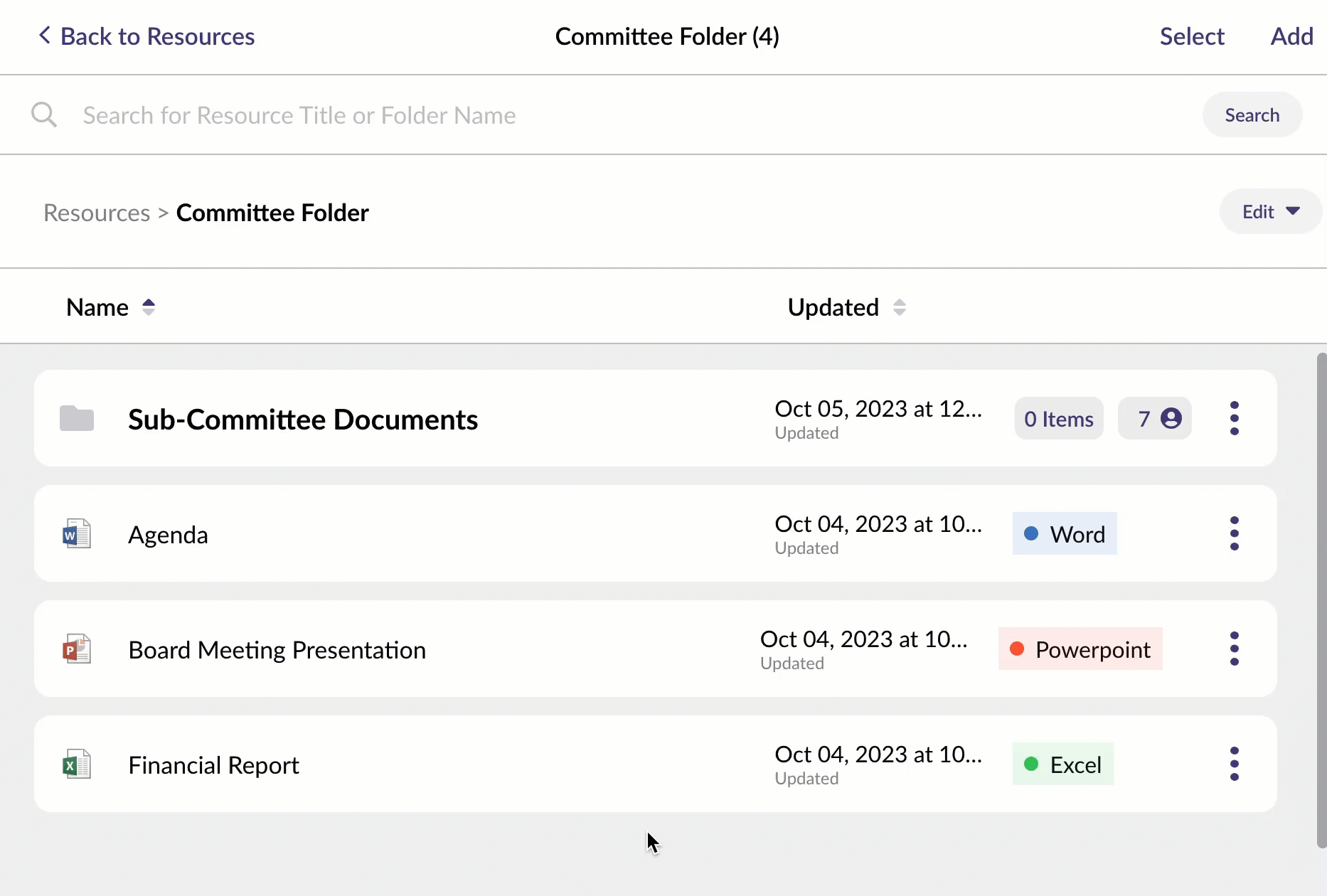This screenshot has width=1327, height=896.
Task: Toggle sort order on the Updated column
Action: click(x=899, y=307)
